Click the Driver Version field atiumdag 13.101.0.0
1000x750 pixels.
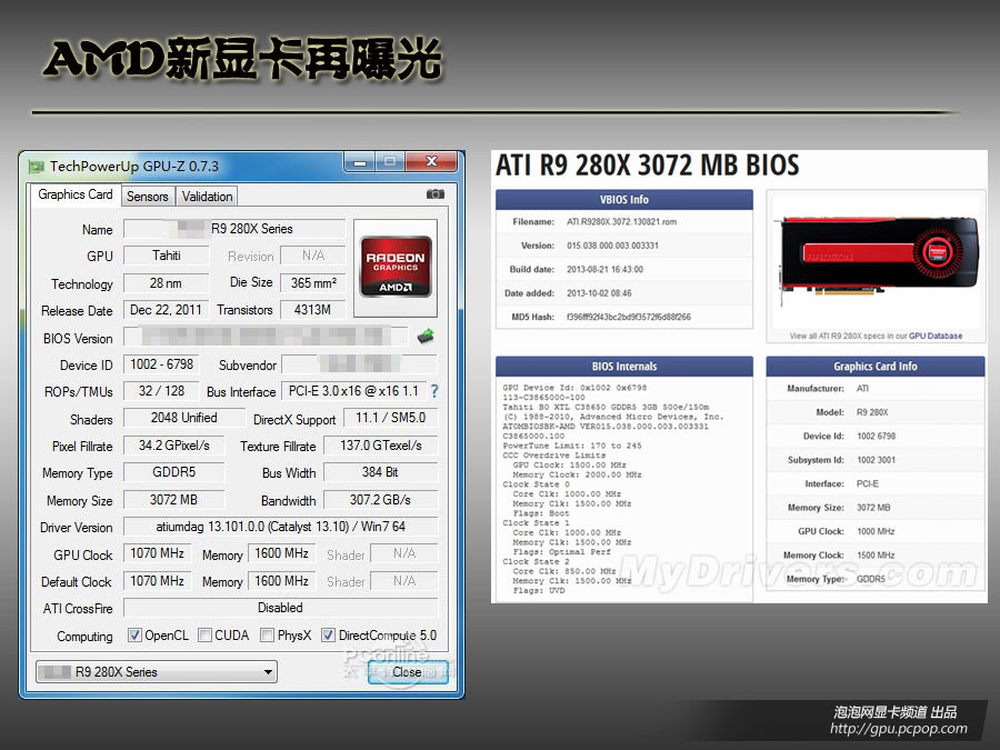(281, 527)
